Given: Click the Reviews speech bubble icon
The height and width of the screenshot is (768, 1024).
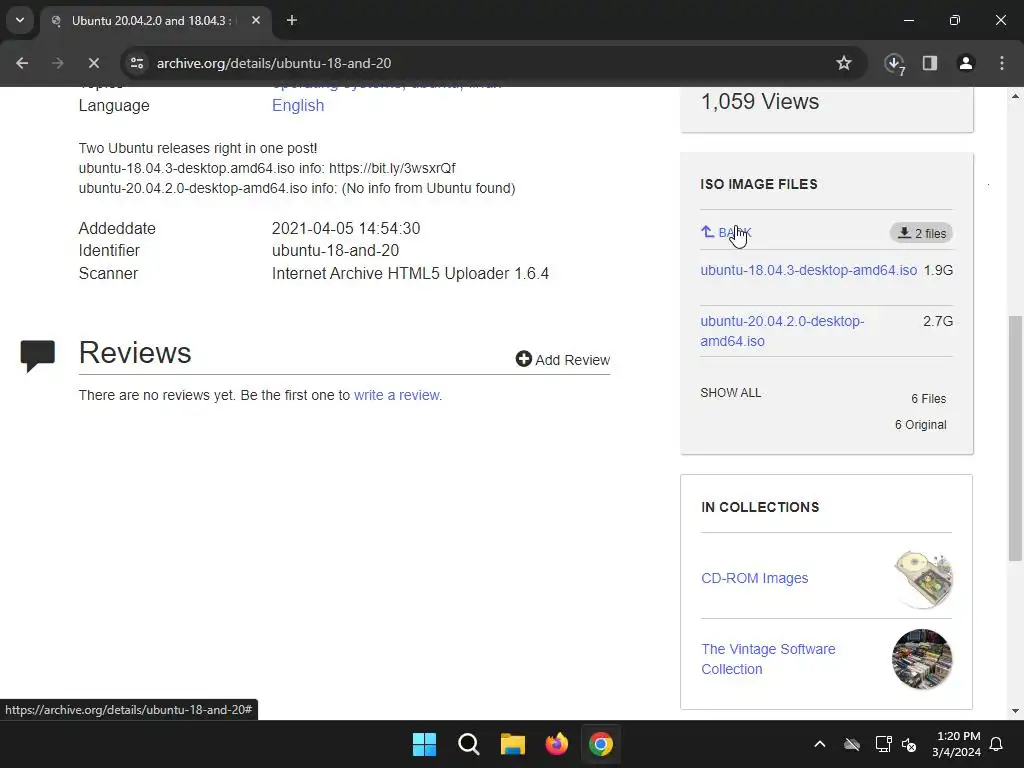Looking at the screenshot, I should coord(38,356).
